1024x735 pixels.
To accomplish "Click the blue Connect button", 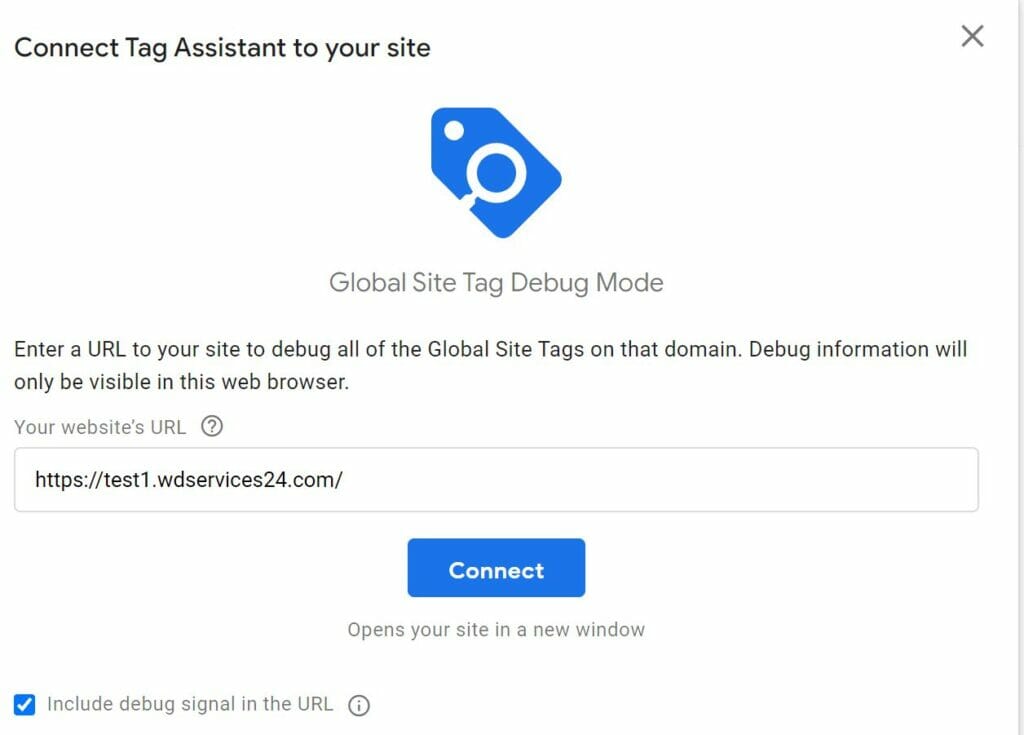I will [496, 568].
